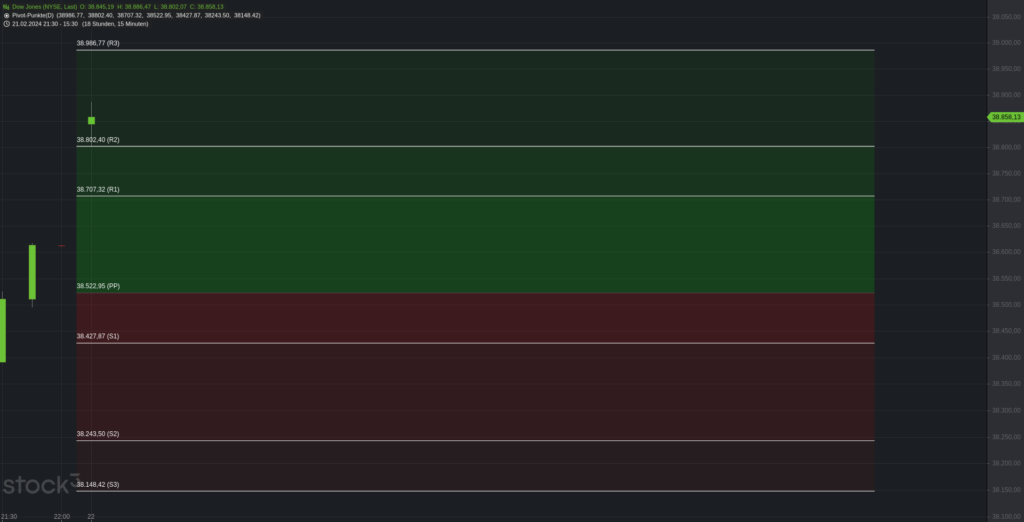Click the clock icon beside the date range
Screen dimensions: 1024x522
pyautogui.click(x=6, y=23)
